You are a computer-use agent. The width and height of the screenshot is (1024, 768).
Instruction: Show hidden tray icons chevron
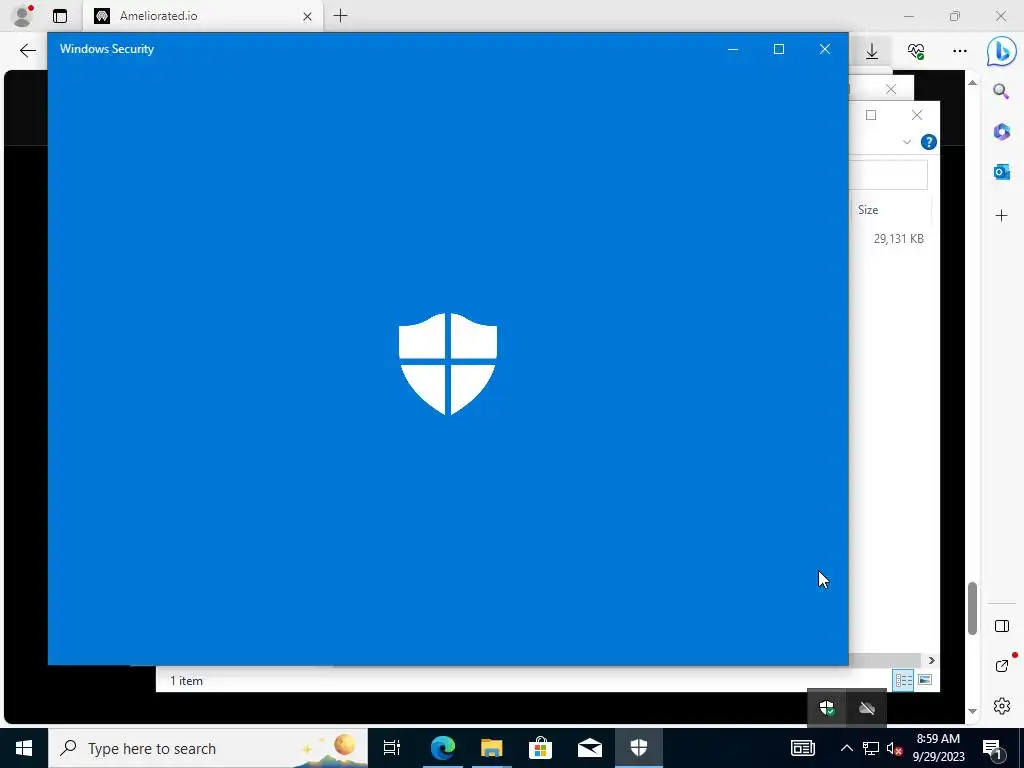(846, 748)
